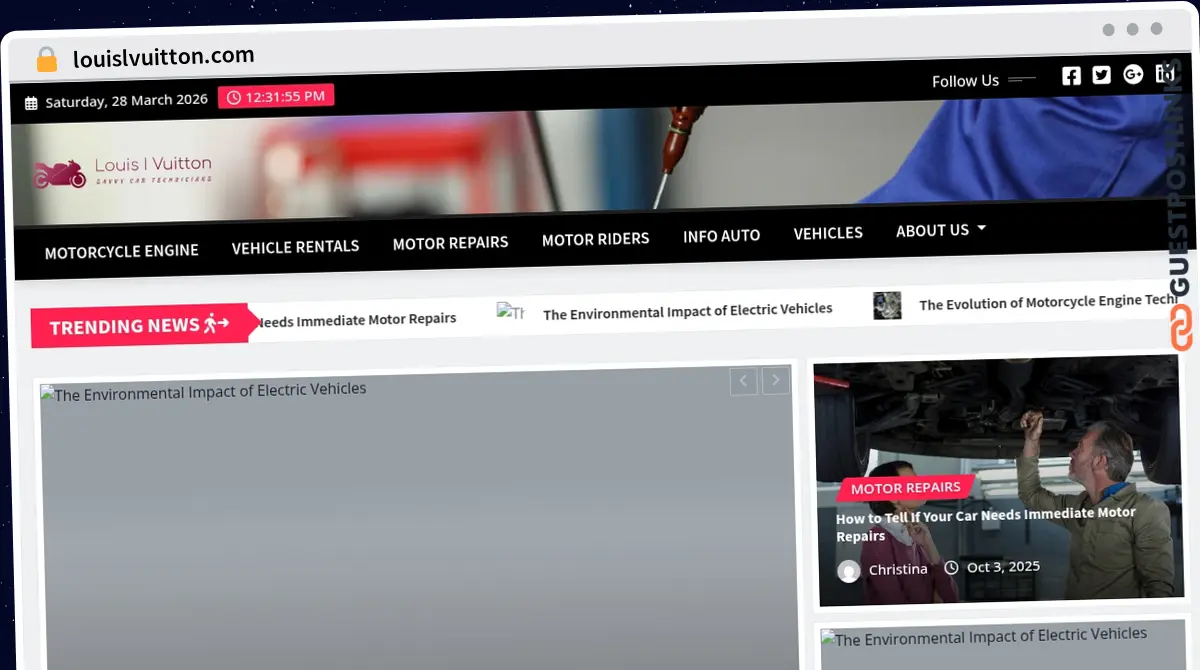Expand the About Us dropdown menu
This screenshot has height=670, width=1200.
(x=940, y=230)
